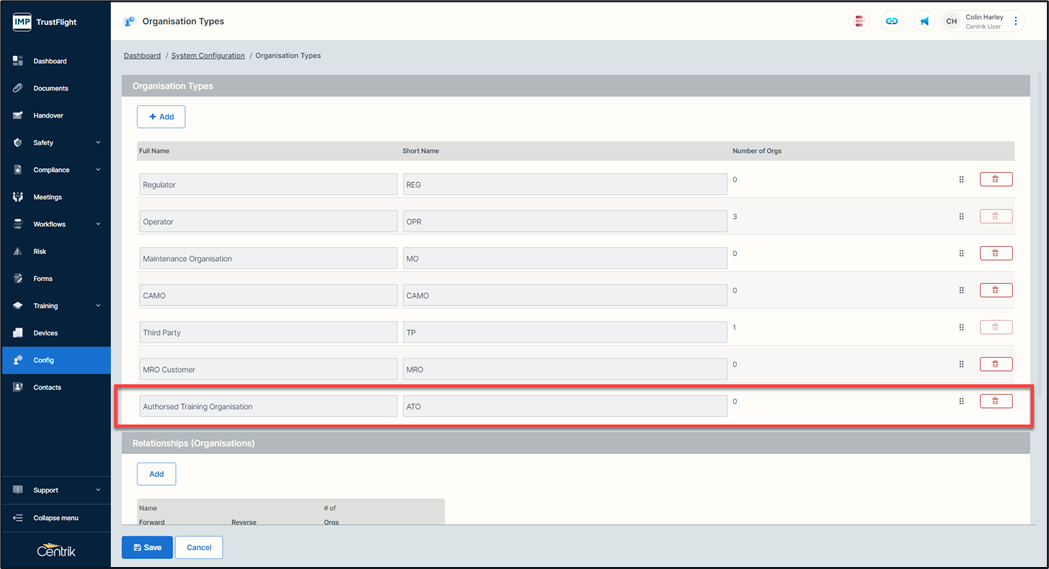Delete the MRO Customer row
This screenshot has width=1049, height=569.
(995, 364)
